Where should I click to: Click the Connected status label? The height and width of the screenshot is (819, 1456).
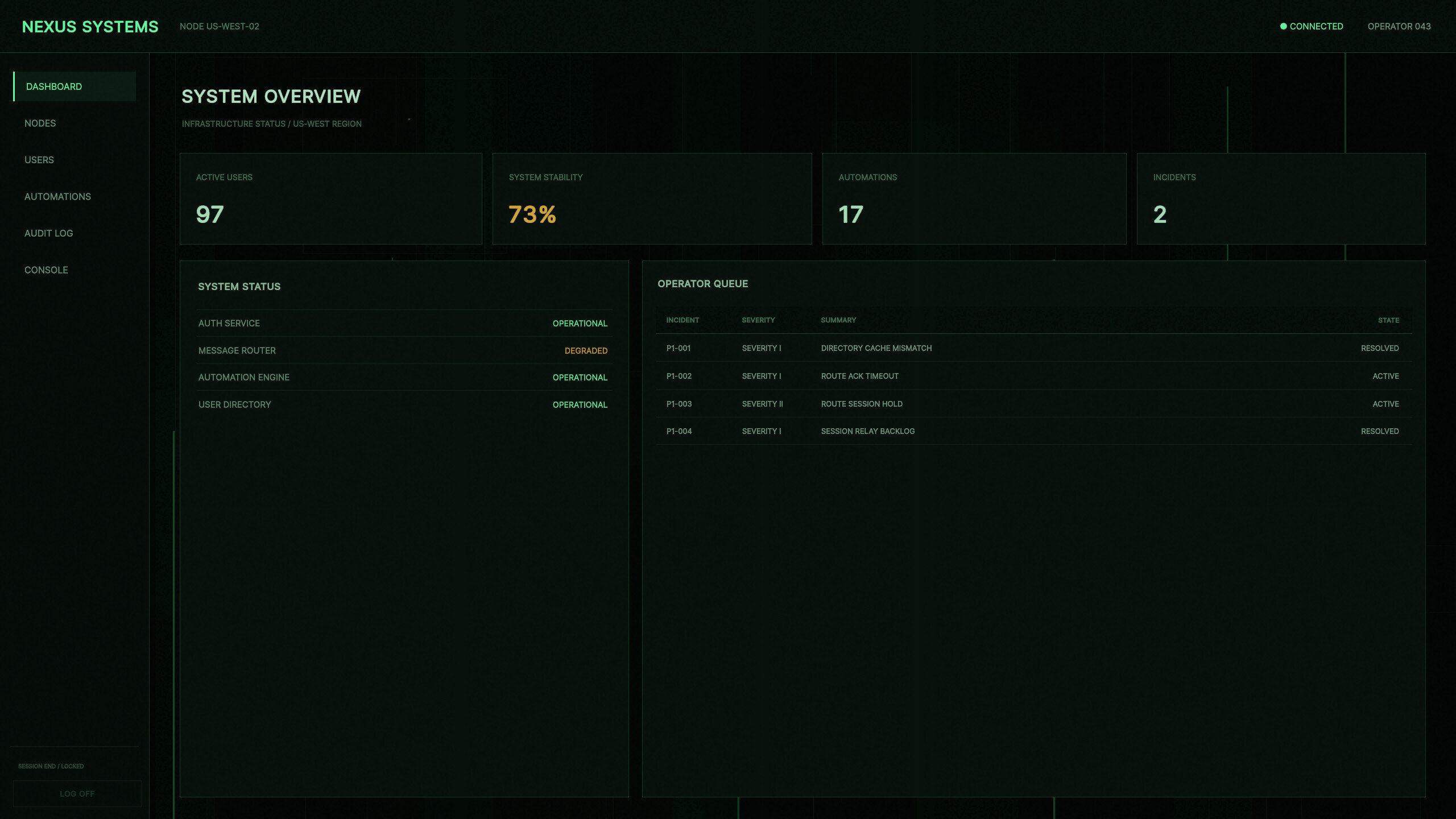1316,26
